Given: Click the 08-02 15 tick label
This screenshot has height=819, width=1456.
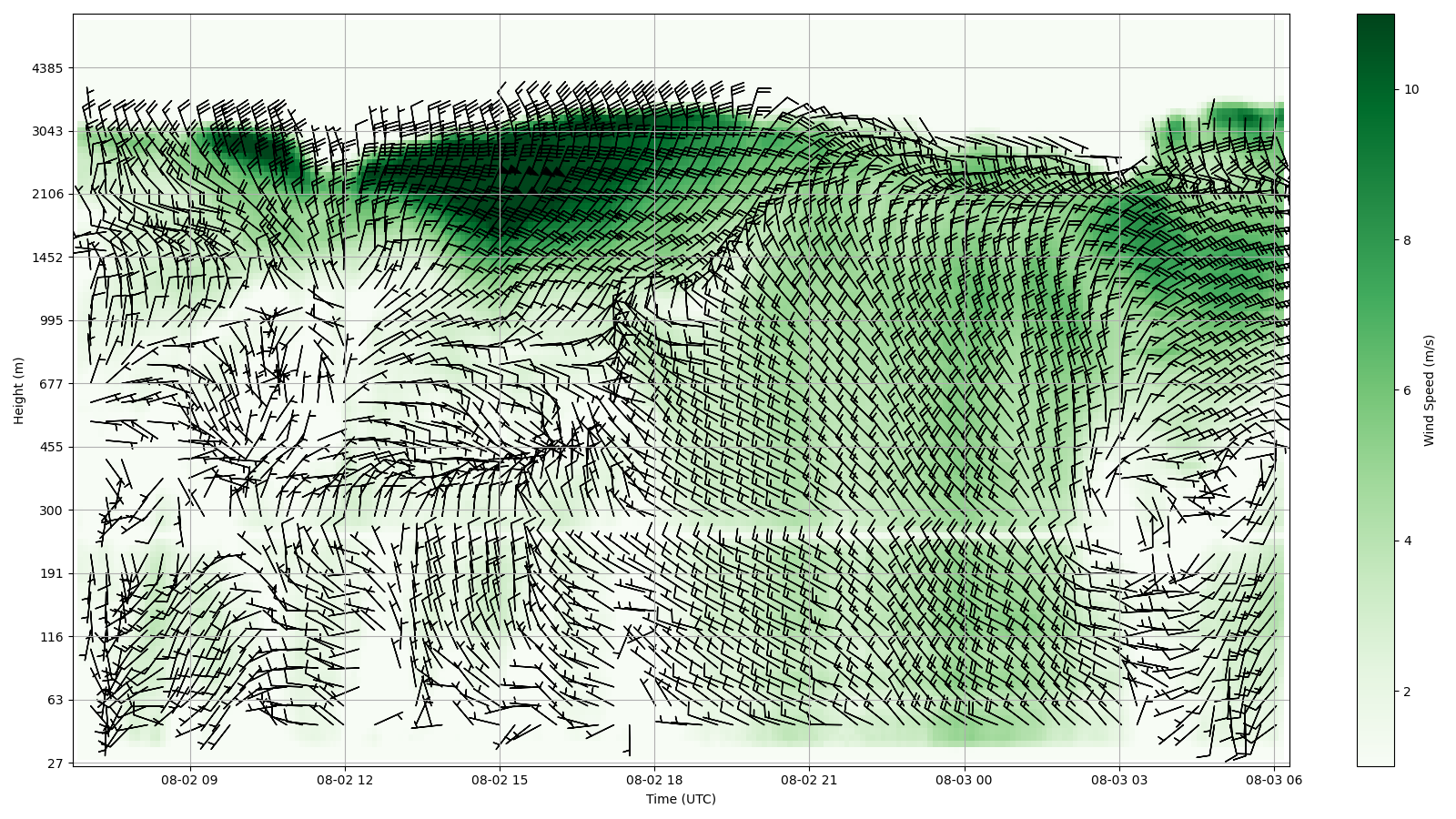Looking at the screenshot, I should 500,780.
